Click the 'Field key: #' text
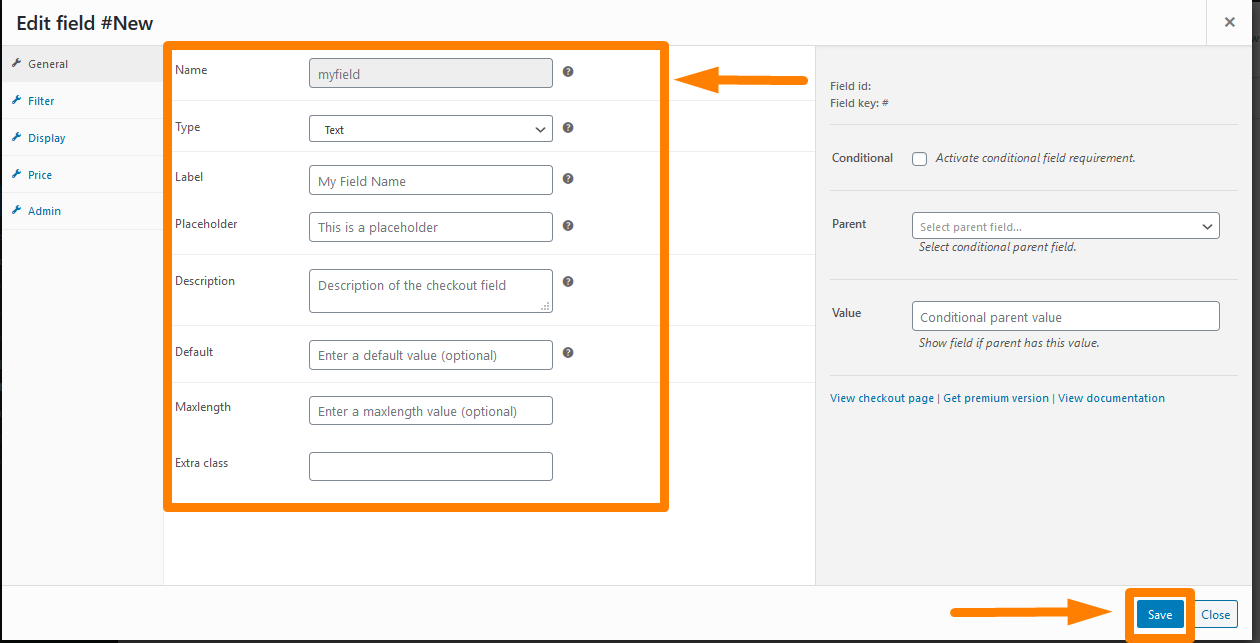The height and width of the screenshot is (643, 1260). point(859,103)
